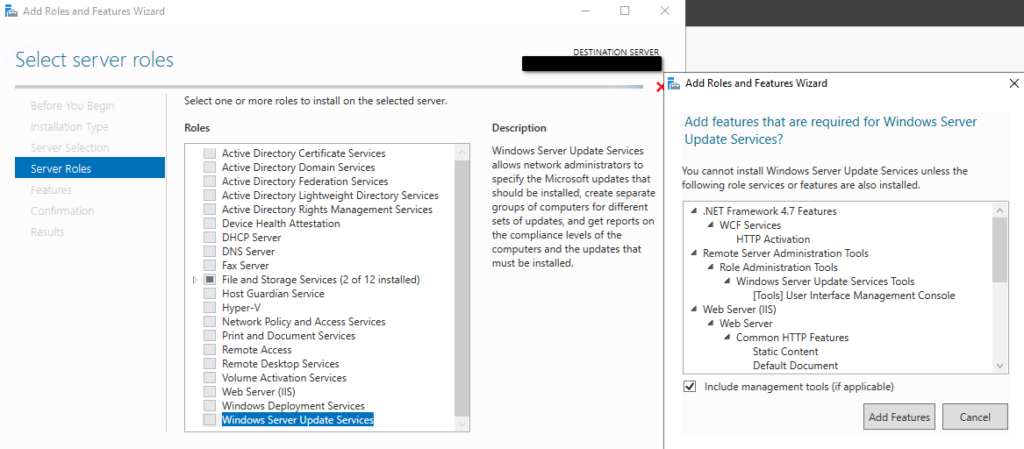
Task: Check Windows Deployment Services role
Action: coord(209,406)
